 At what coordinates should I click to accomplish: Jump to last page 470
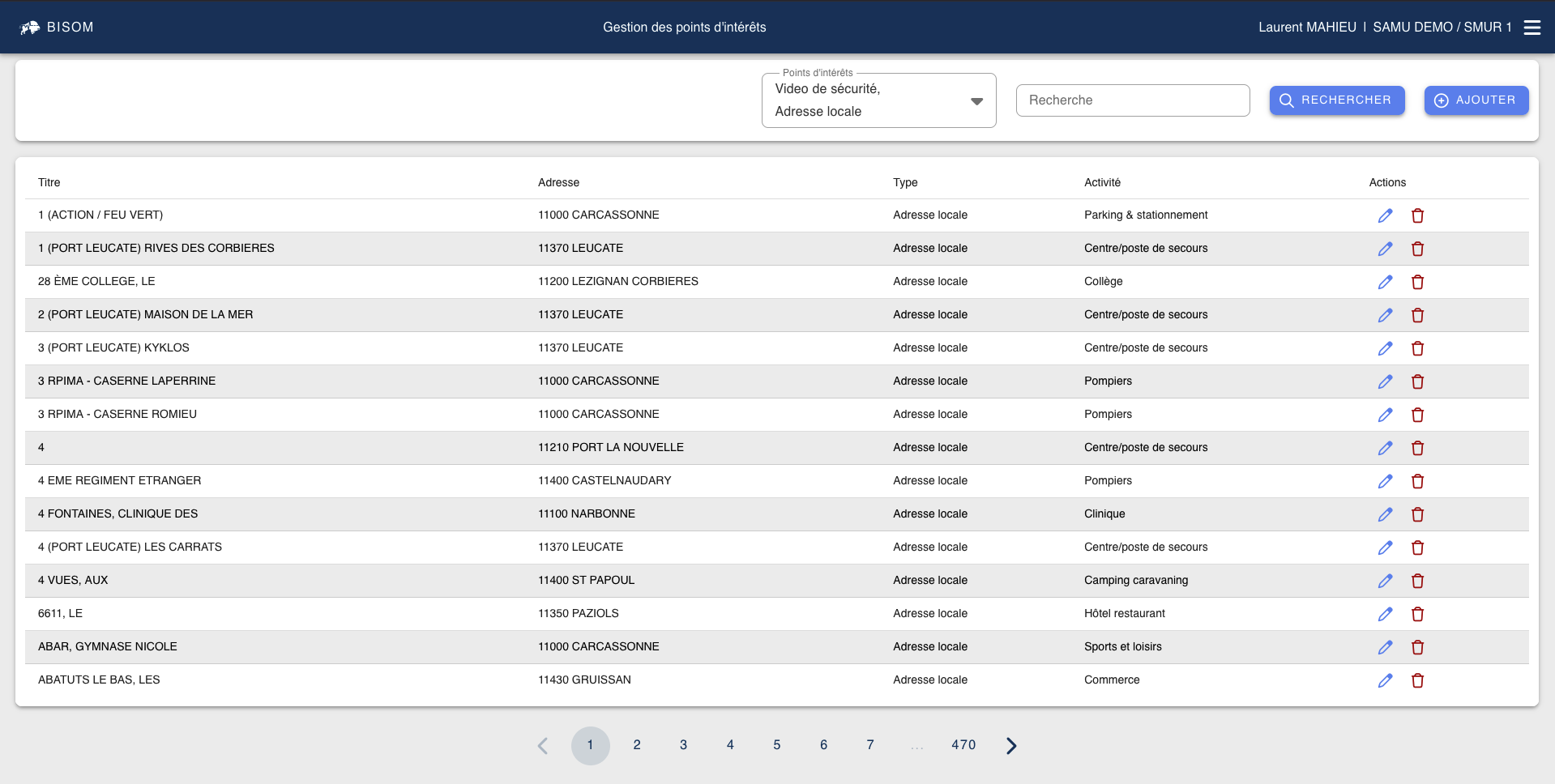[x=963, y=745]
